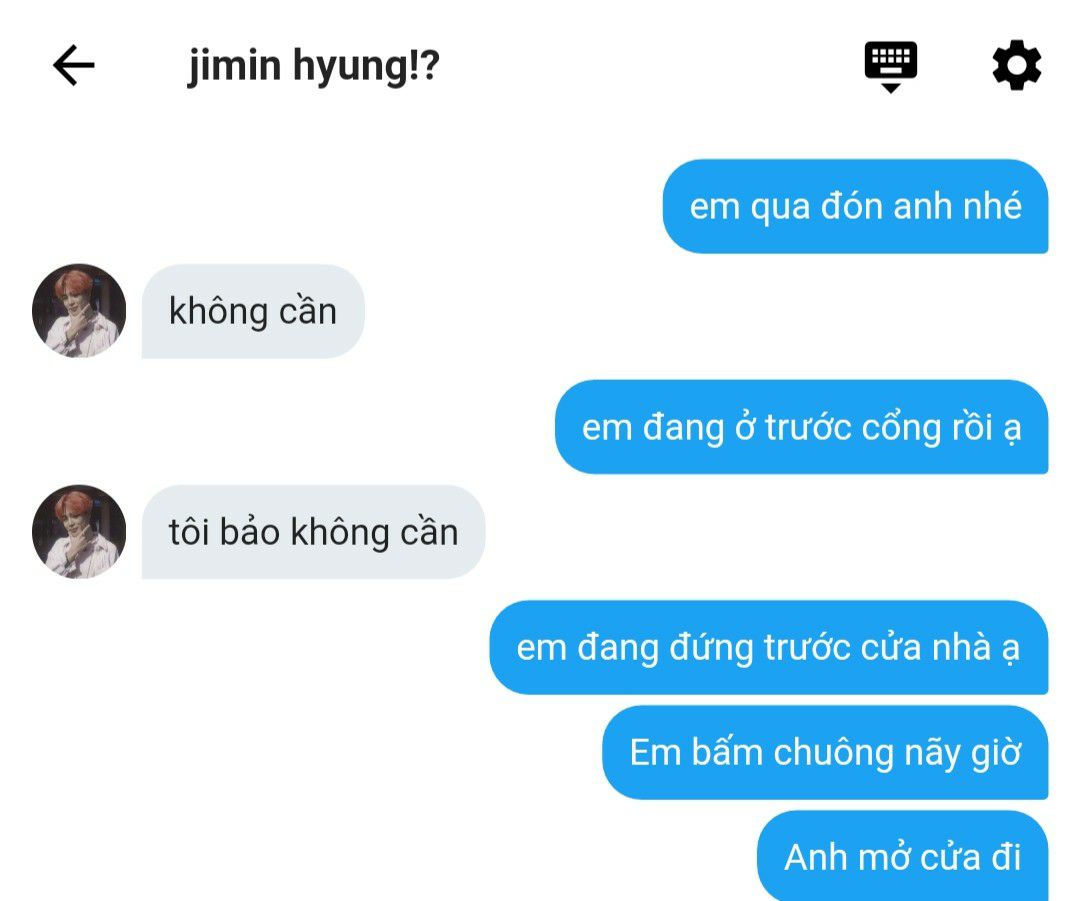Tap the 'Em bấm chuông nãy giờ' bubble
Viewport: 1080px width, 901px height.
(825, 752)
